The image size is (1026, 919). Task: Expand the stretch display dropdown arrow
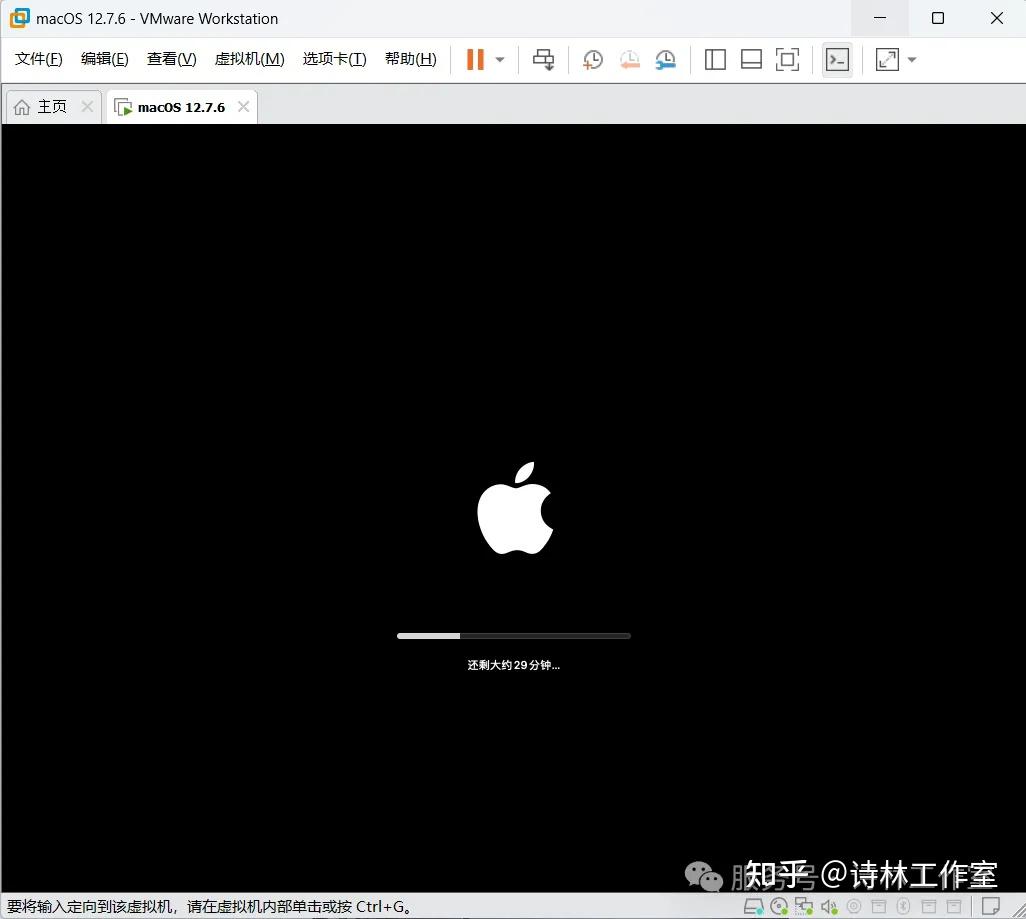coord(912,60)
